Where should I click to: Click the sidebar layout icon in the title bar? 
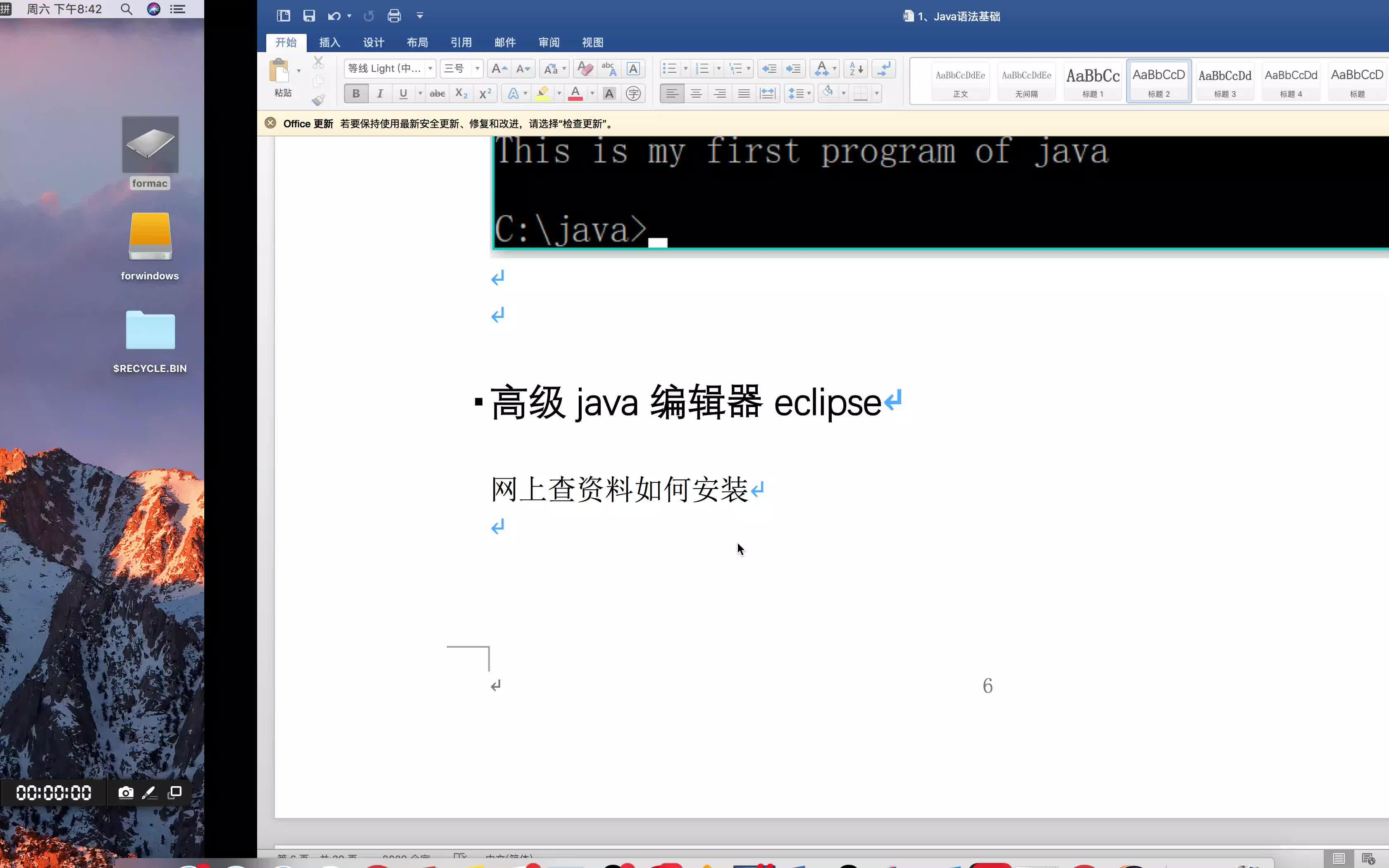[x=284, y=16]
